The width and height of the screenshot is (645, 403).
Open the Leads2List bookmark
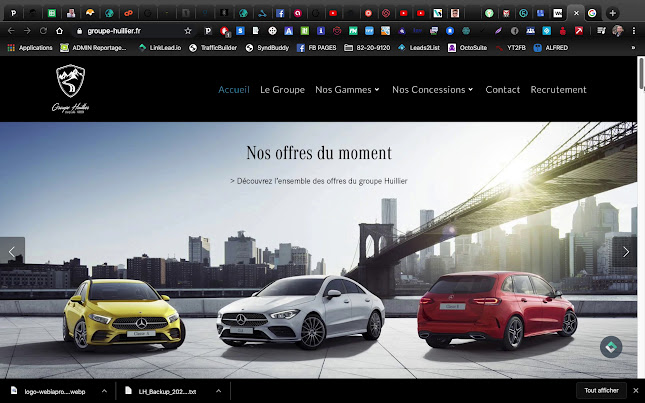click(419, 48)
